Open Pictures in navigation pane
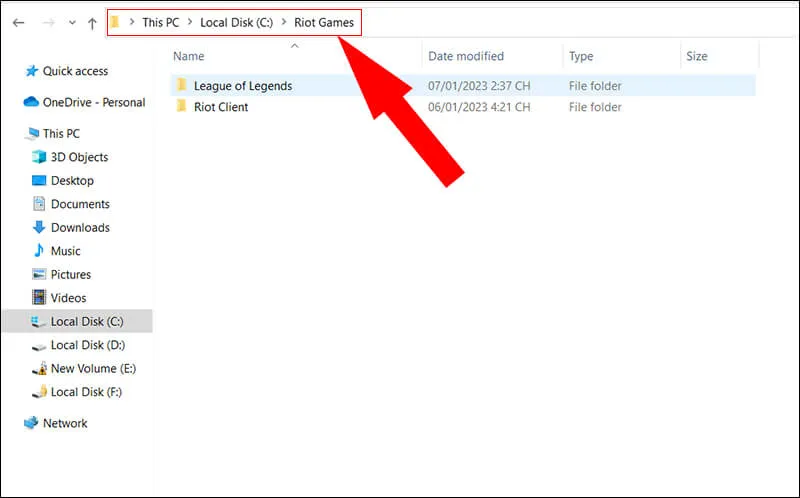 pyautogui.click(x=70, y=275)
